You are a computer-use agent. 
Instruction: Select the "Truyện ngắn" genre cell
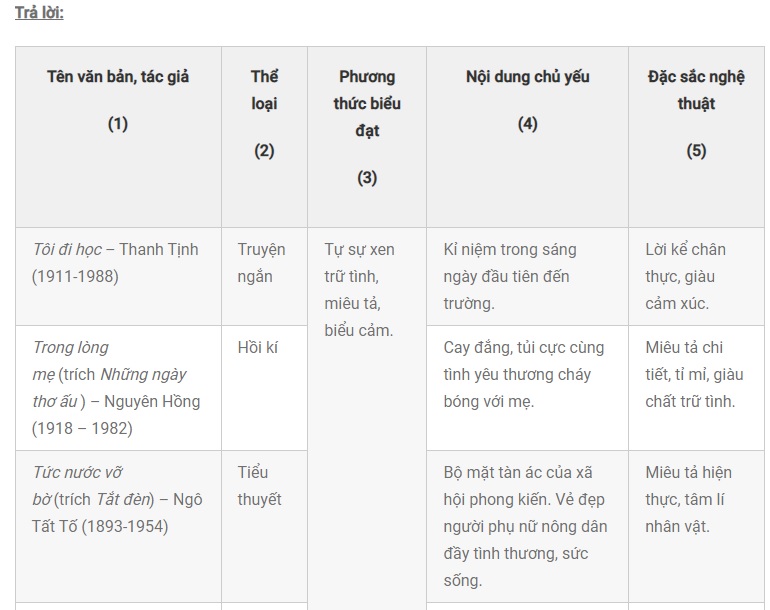(x=262, y=262)
